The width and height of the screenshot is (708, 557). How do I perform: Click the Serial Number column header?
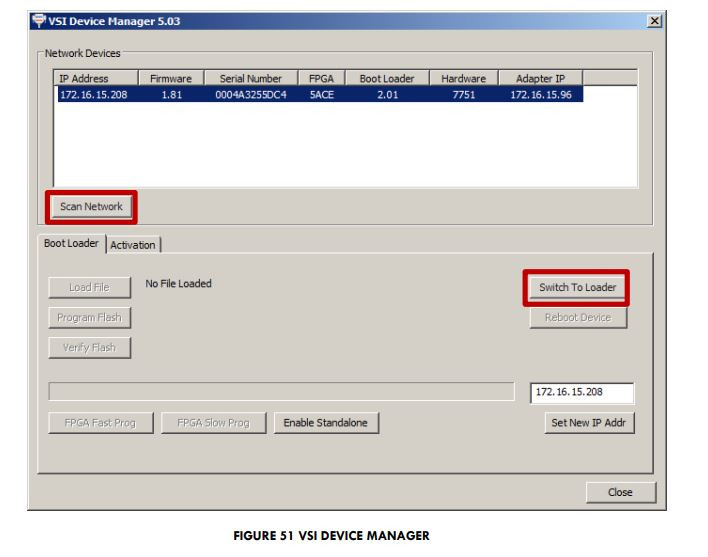(x=250, y=78)
